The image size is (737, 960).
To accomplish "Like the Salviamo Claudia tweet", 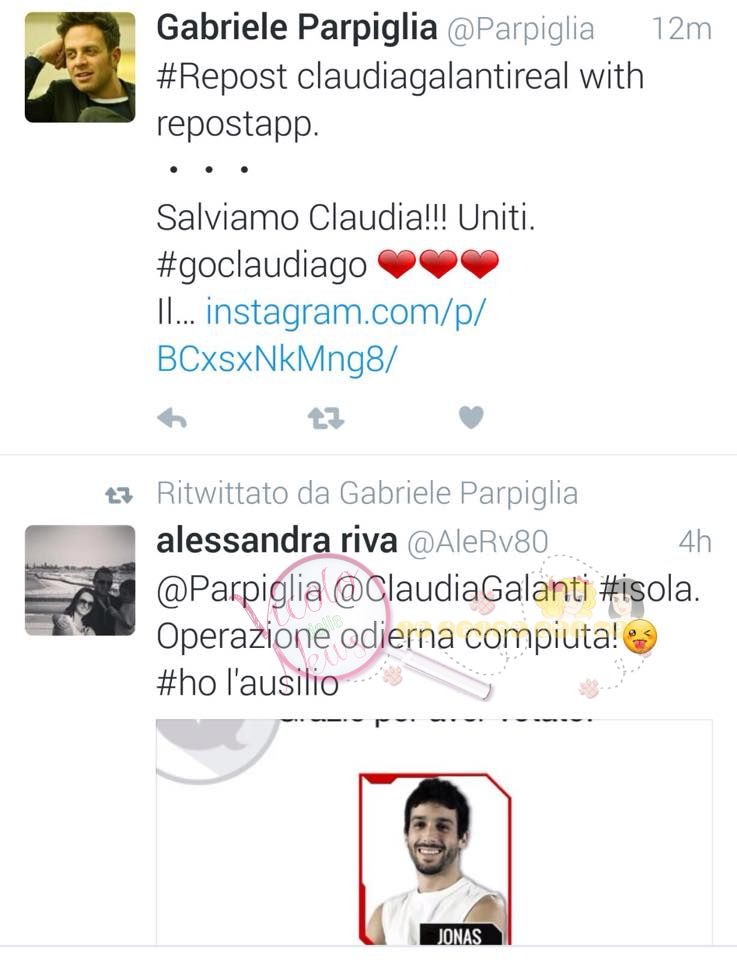I will point(471,418).
